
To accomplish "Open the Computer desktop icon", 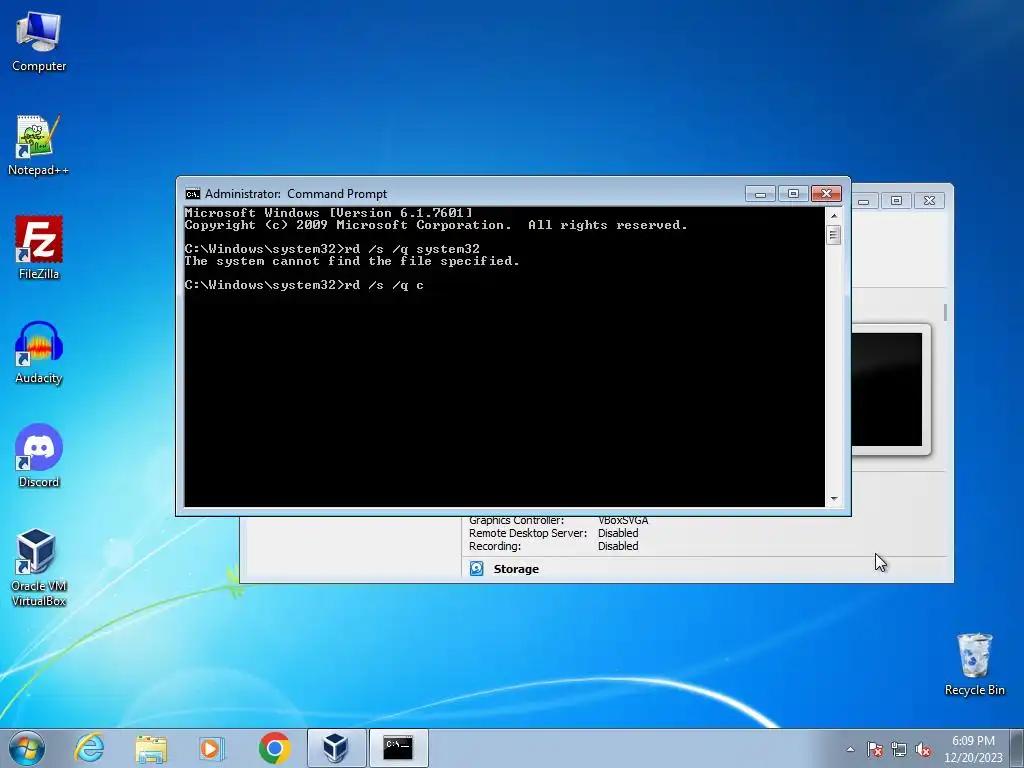I will click(39, 40).
